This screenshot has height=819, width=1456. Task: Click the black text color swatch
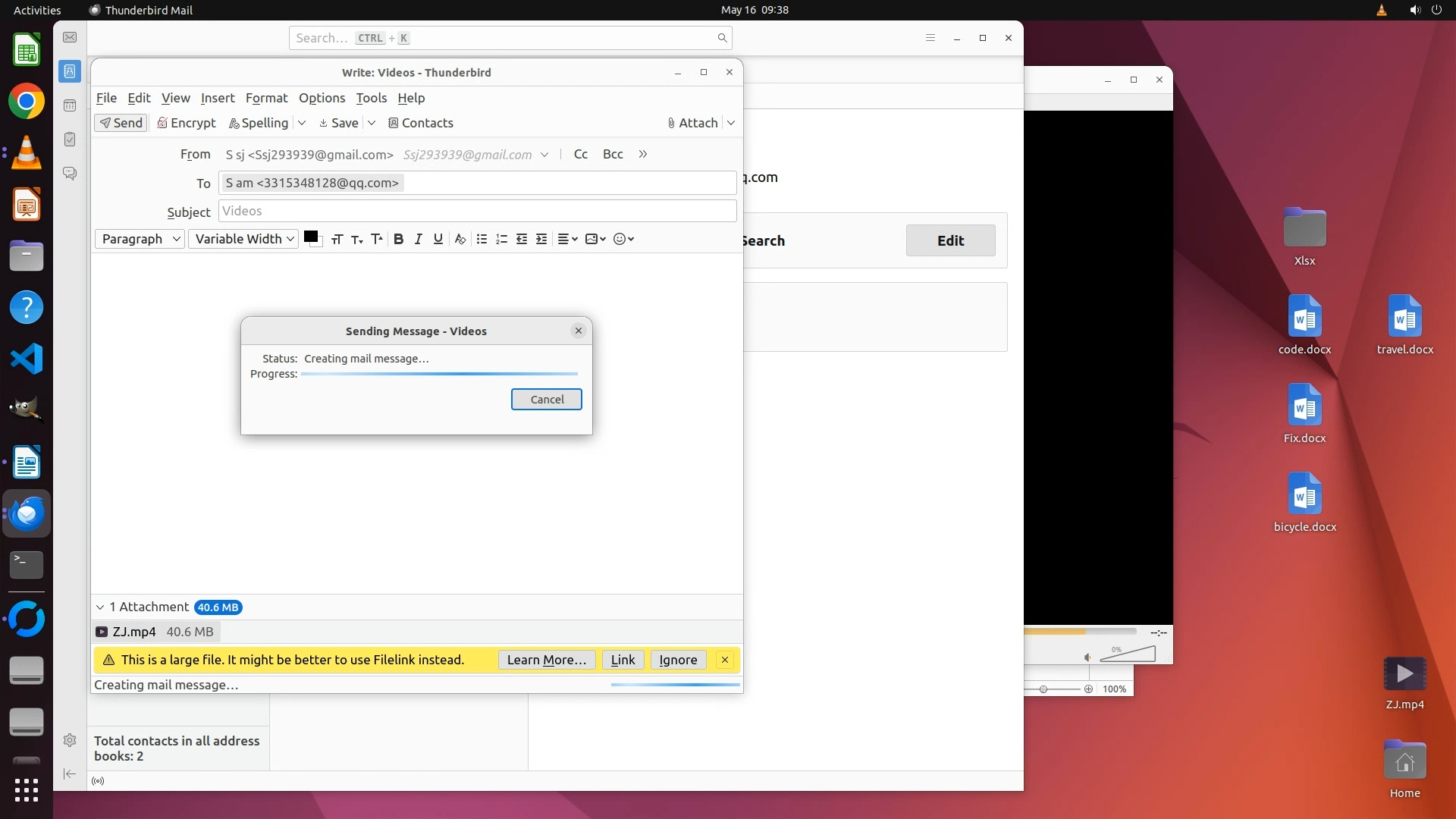pos(310,237)
